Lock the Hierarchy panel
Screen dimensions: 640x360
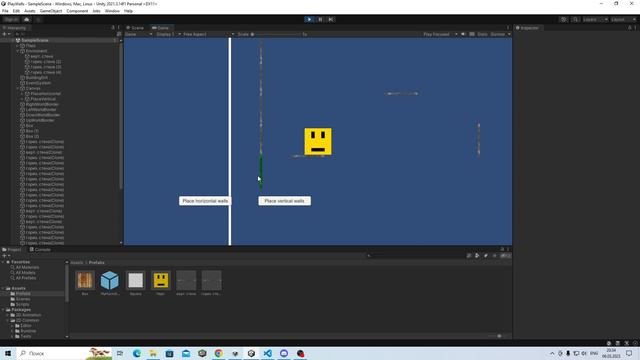(113, 28)
